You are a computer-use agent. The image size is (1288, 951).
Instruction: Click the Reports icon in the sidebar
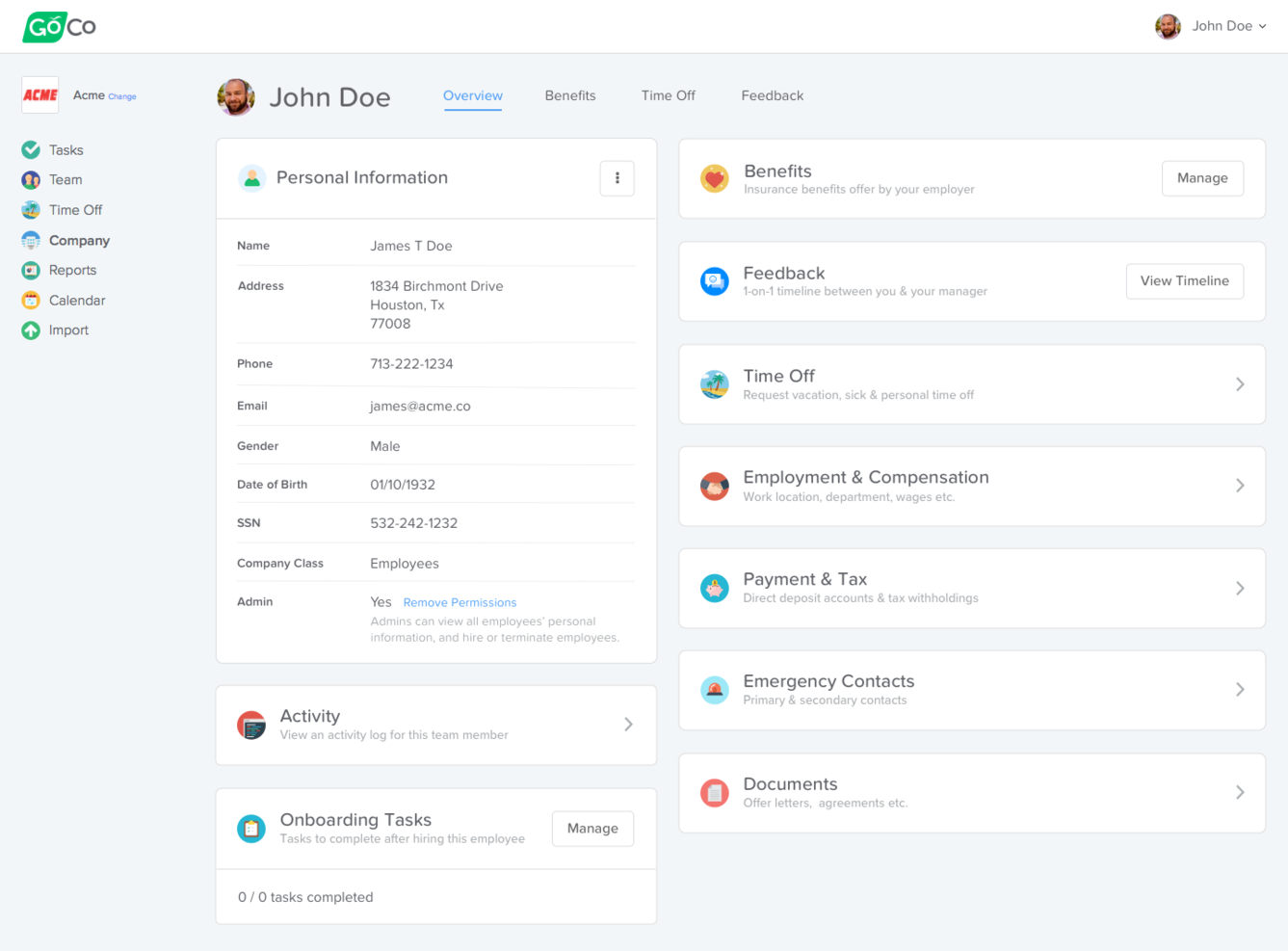coord(31,271)
